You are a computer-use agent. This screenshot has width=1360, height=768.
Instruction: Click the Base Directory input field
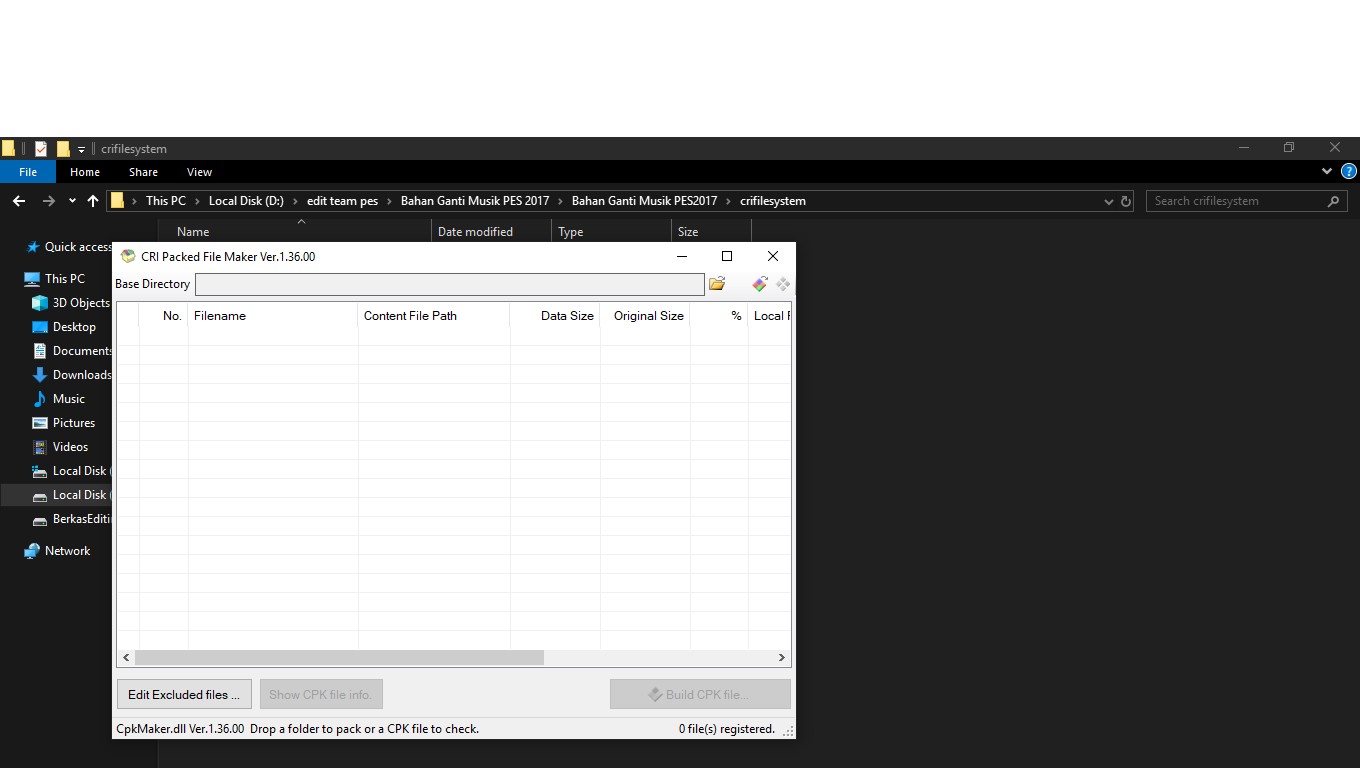pos(450,284)
